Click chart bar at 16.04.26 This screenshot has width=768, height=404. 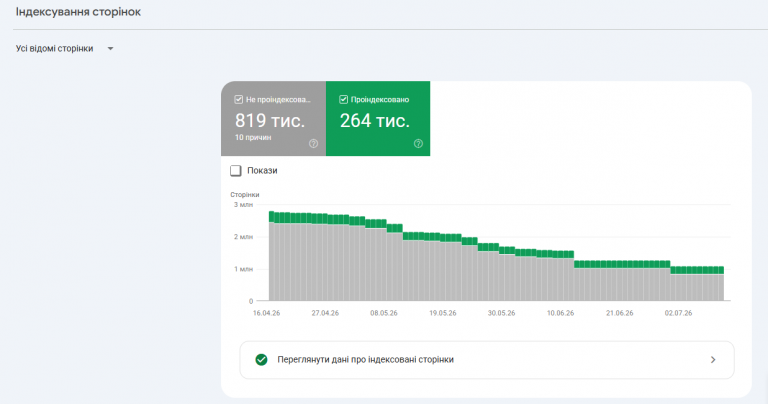[x=272, y=256]
